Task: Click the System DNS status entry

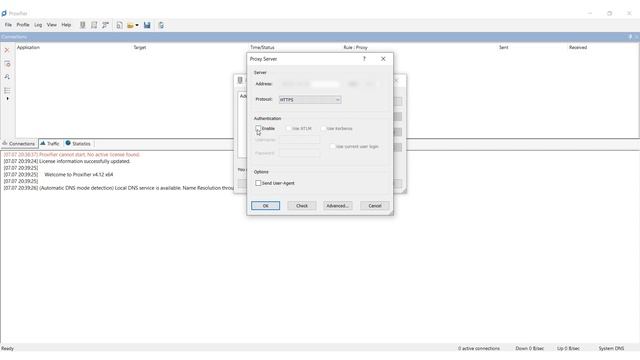Action: [x=611, y=348]
